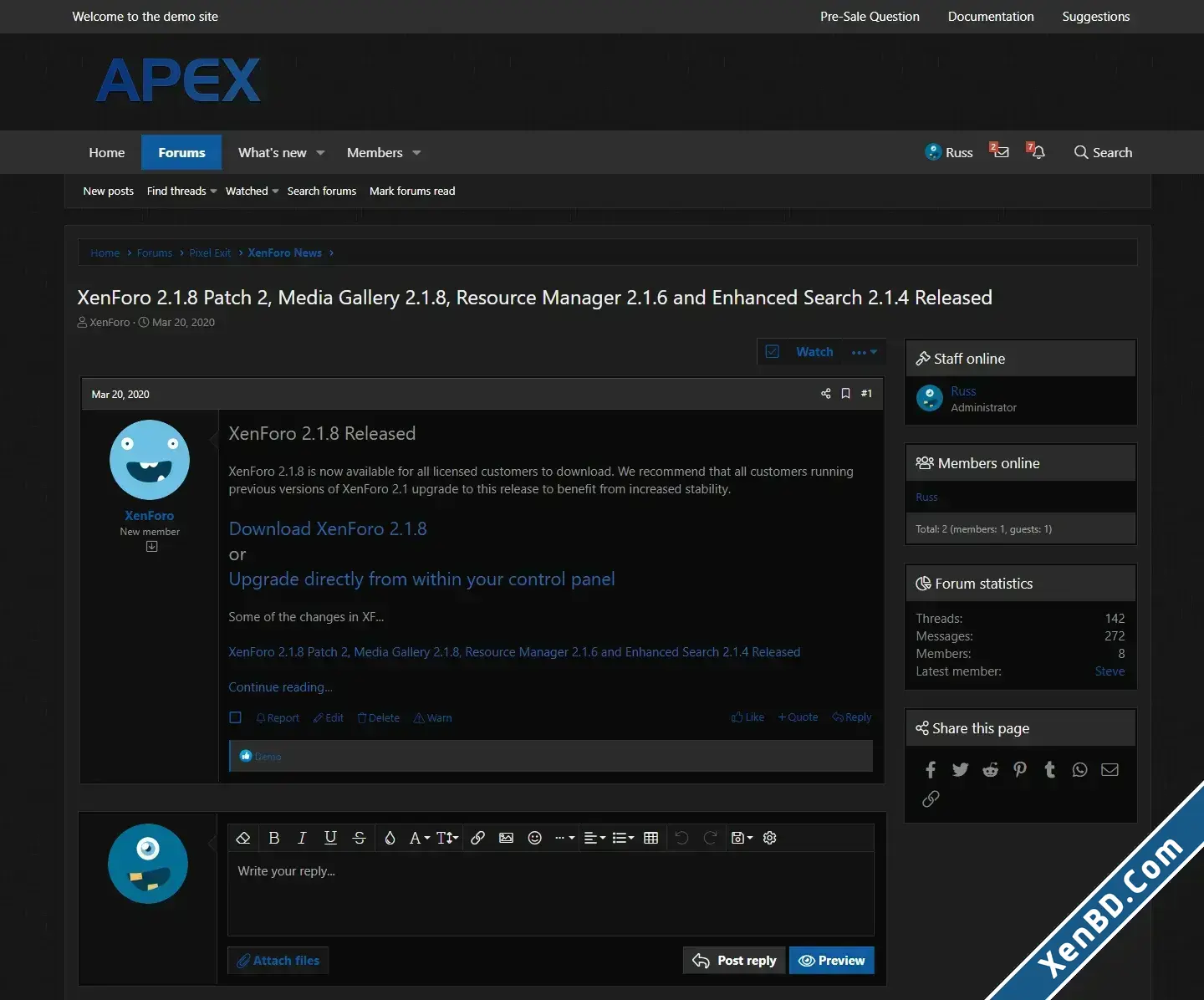
Task: Open text color droplet picker
Action: tap(390, 838)
